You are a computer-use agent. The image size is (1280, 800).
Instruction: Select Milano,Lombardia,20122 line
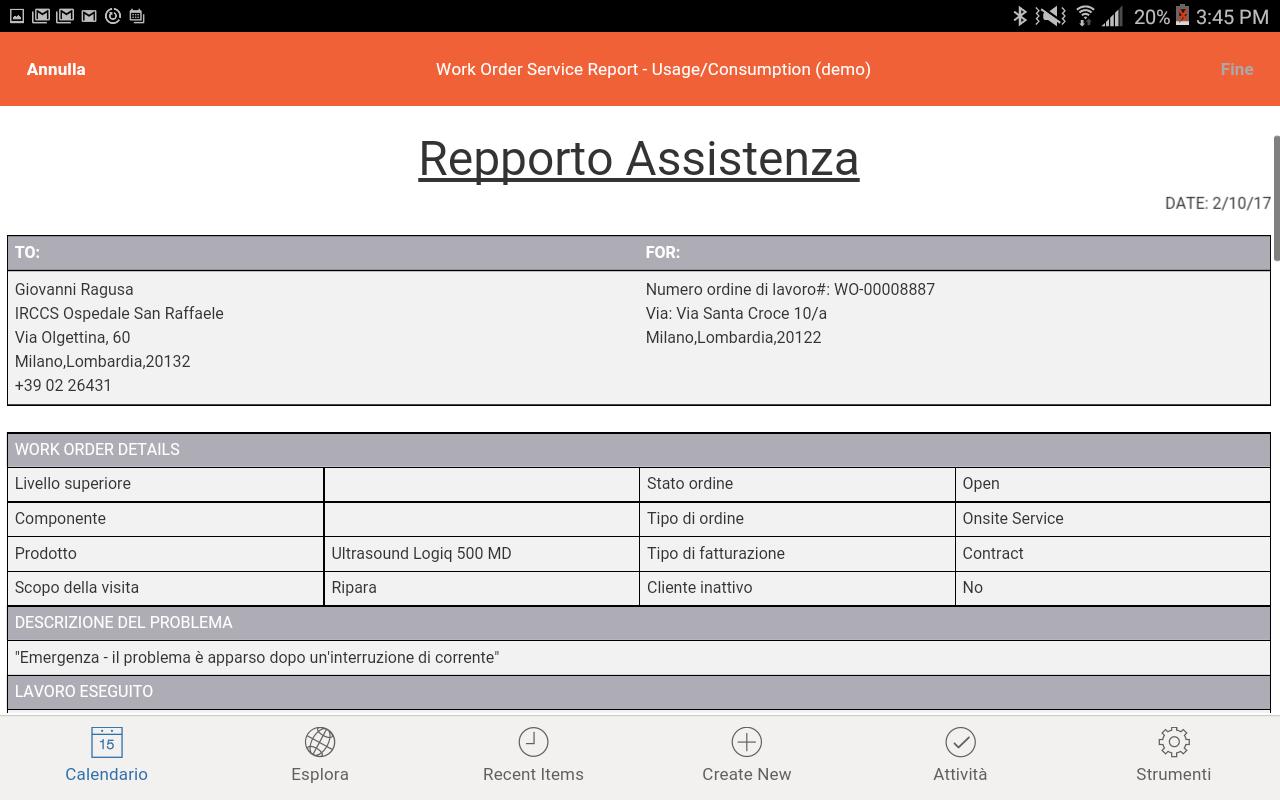coord(733,337)
